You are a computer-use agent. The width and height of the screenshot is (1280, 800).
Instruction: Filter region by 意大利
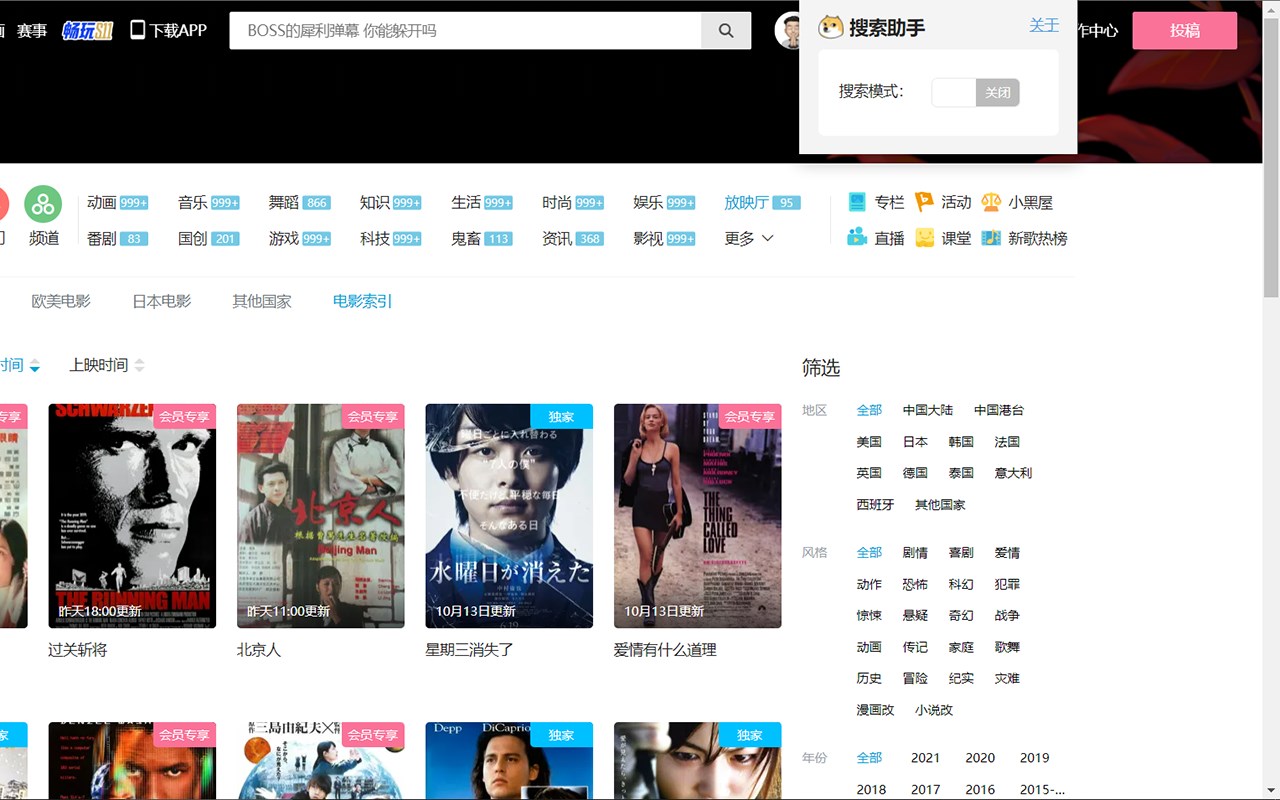coord(1013,473)
